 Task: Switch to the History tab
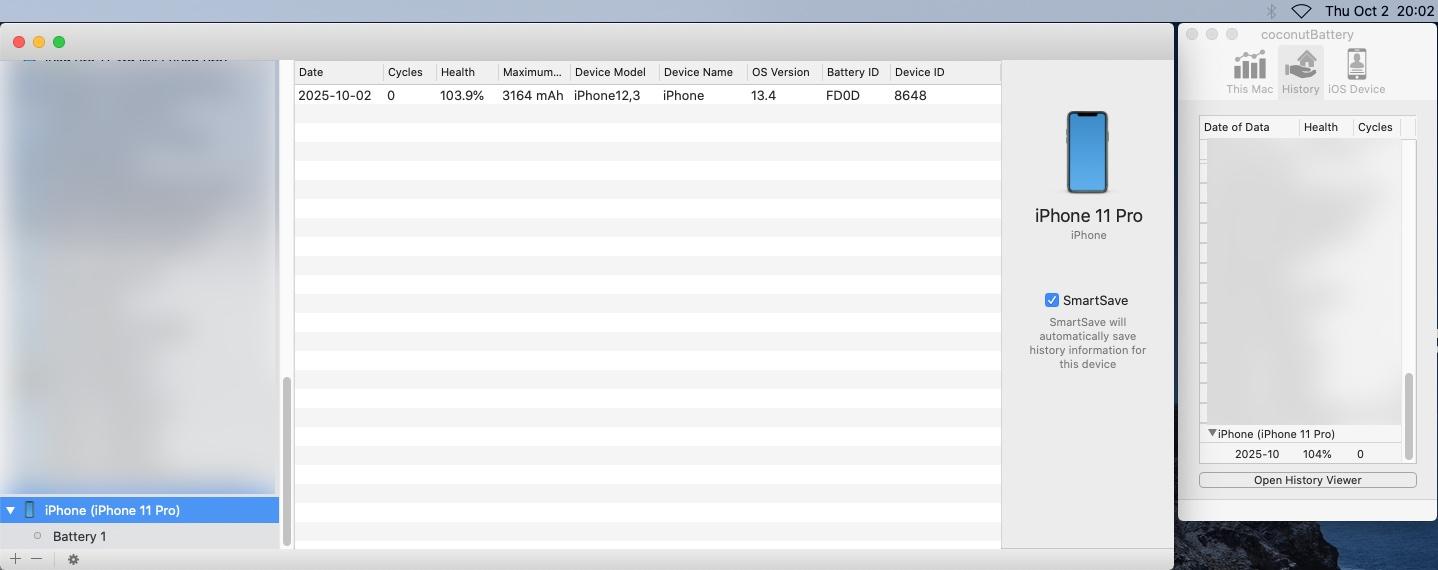[x=1300, y=72]
